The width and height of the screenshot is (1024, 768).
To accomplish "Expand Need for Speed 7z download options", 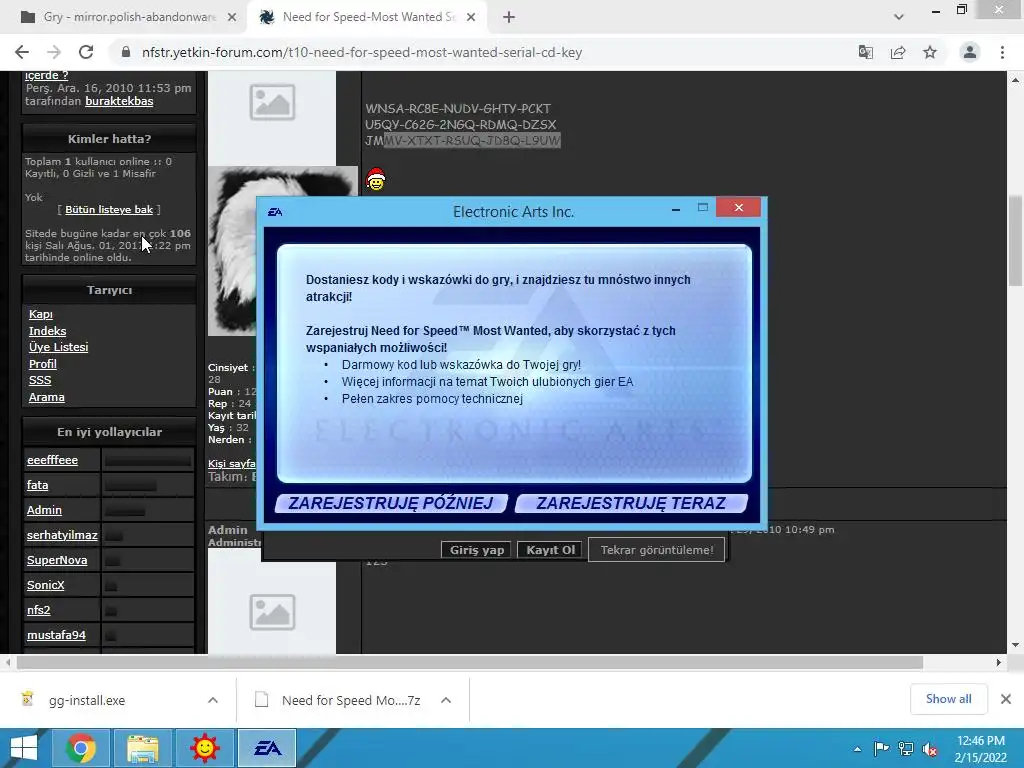I will point(446,700).
